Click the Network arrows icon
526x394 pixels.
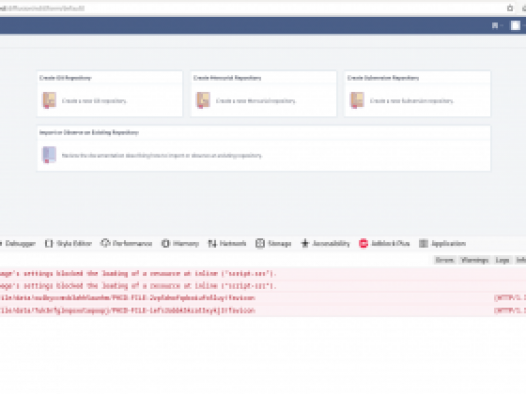(212, 243)
